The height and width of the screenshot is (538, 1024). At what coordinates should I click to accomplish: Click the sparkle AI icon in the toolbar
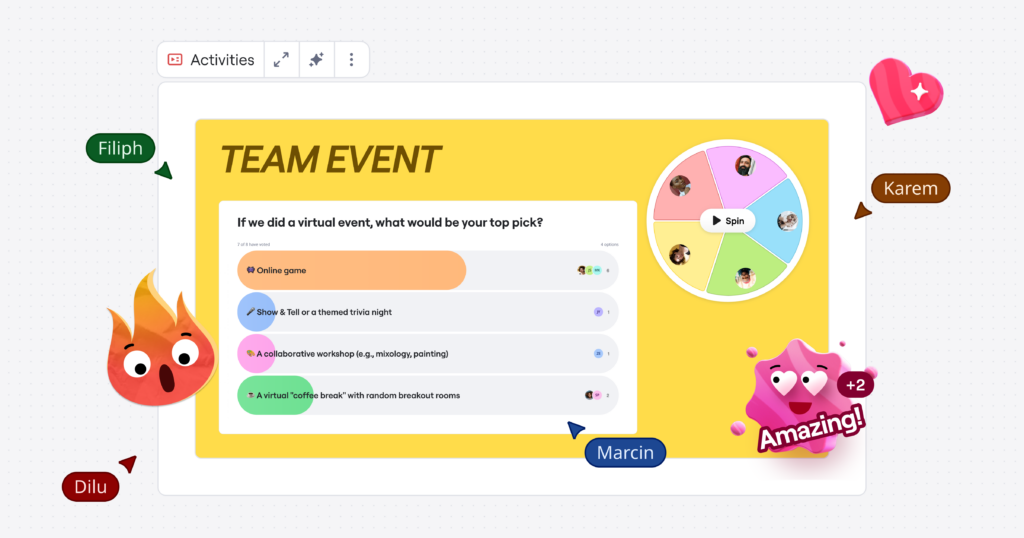[316, 60]
